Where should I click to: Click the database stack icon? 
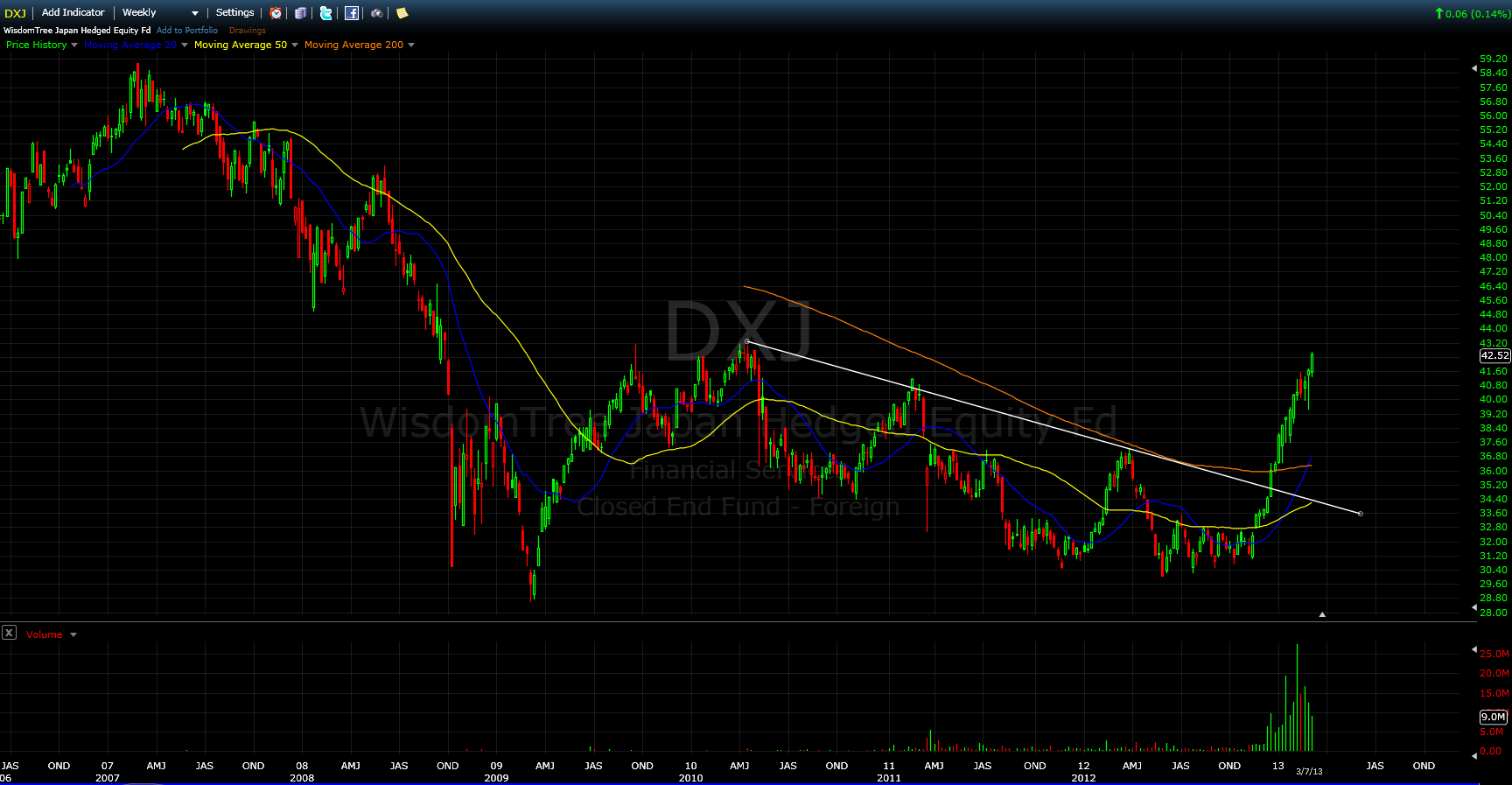click(300, 13)
